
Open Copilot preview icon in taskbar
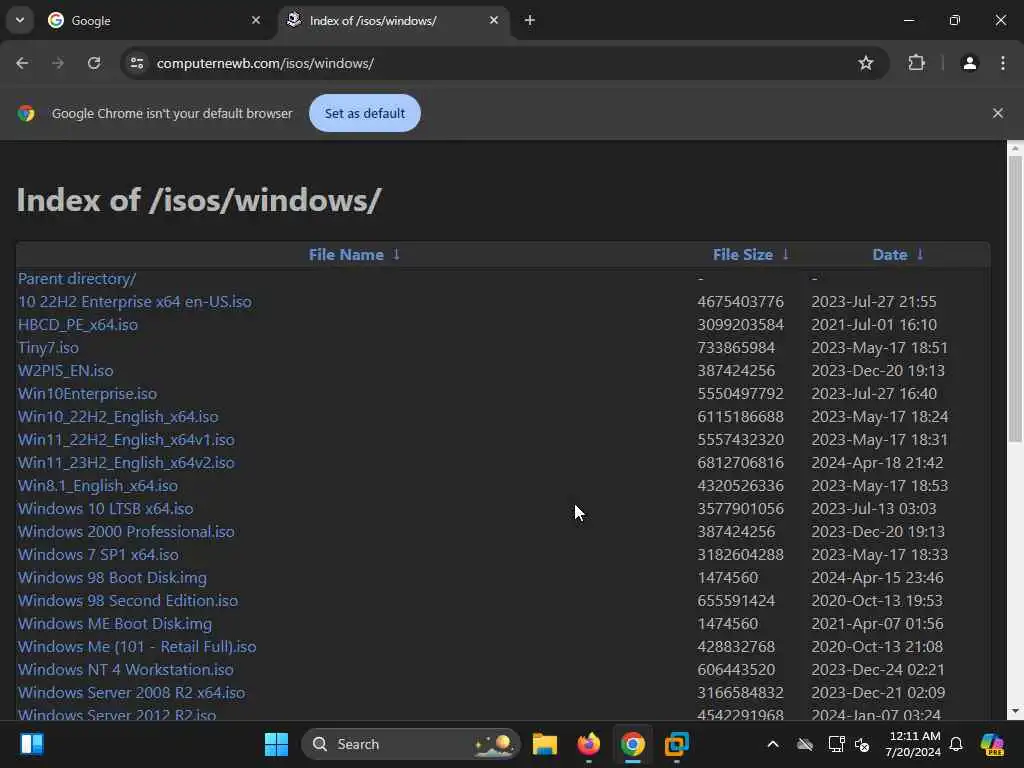[x=992, y=744]
